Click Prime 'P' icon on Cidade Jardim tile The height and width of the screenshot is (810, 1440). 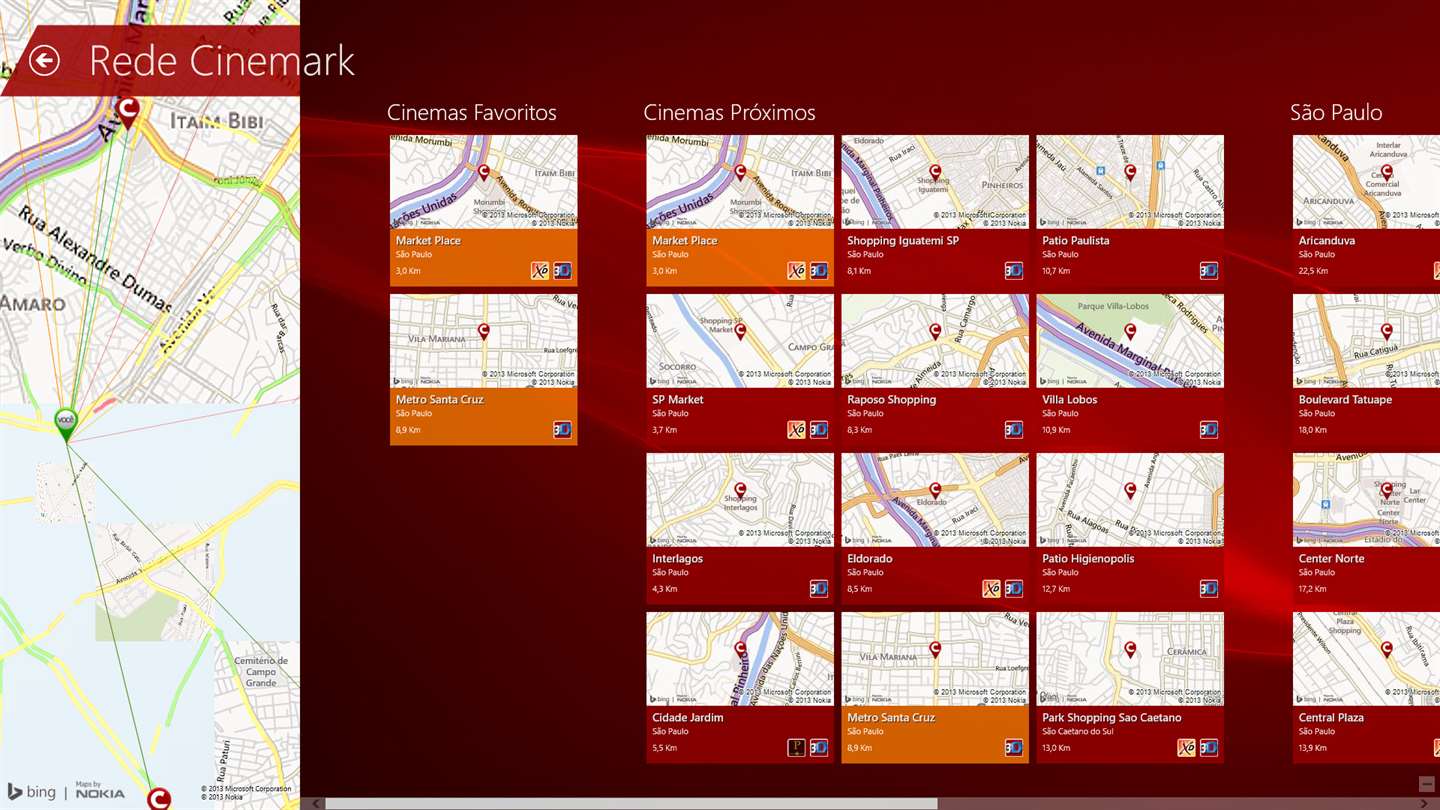(797, 748)
